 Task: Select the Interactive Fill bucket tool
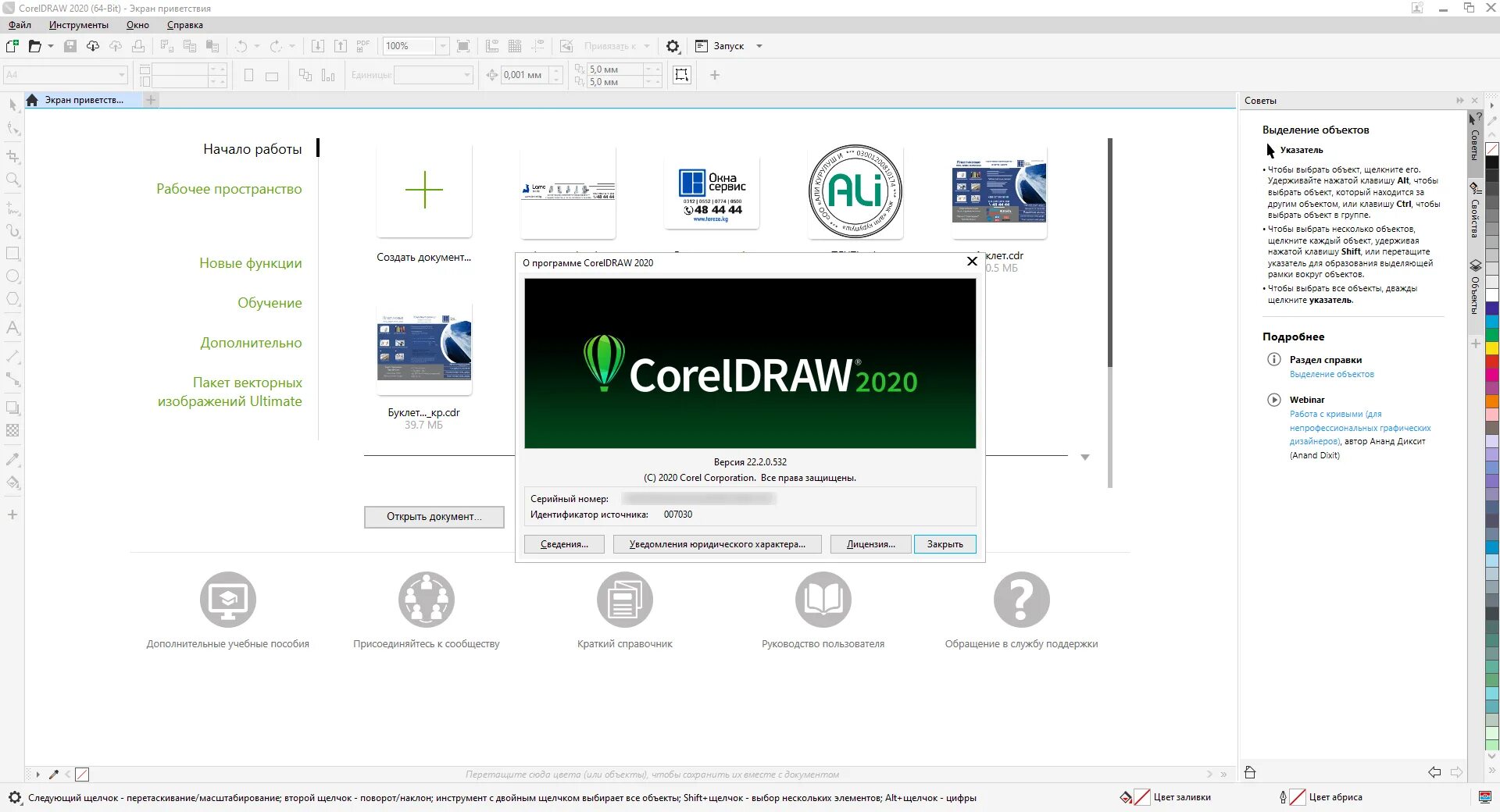click(12, 482)
